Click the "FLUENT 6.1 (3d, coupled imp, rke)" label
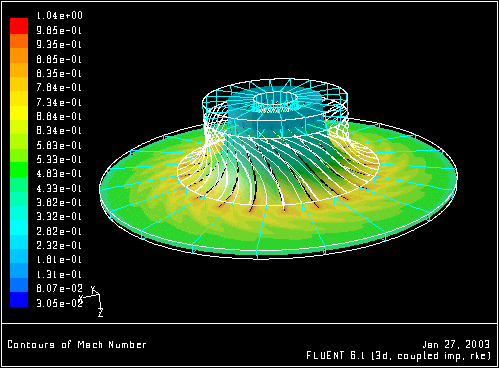499x368 pixels. click(x=399, y=356)
